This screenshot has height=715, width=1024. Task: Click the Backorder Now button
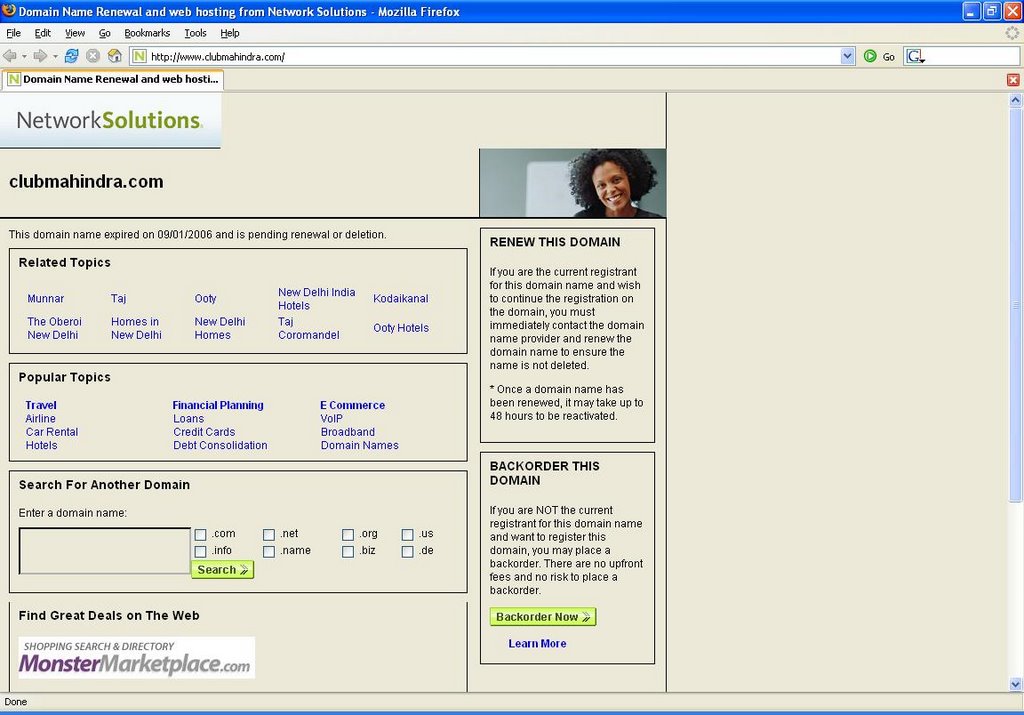click(x=543, y=616)
